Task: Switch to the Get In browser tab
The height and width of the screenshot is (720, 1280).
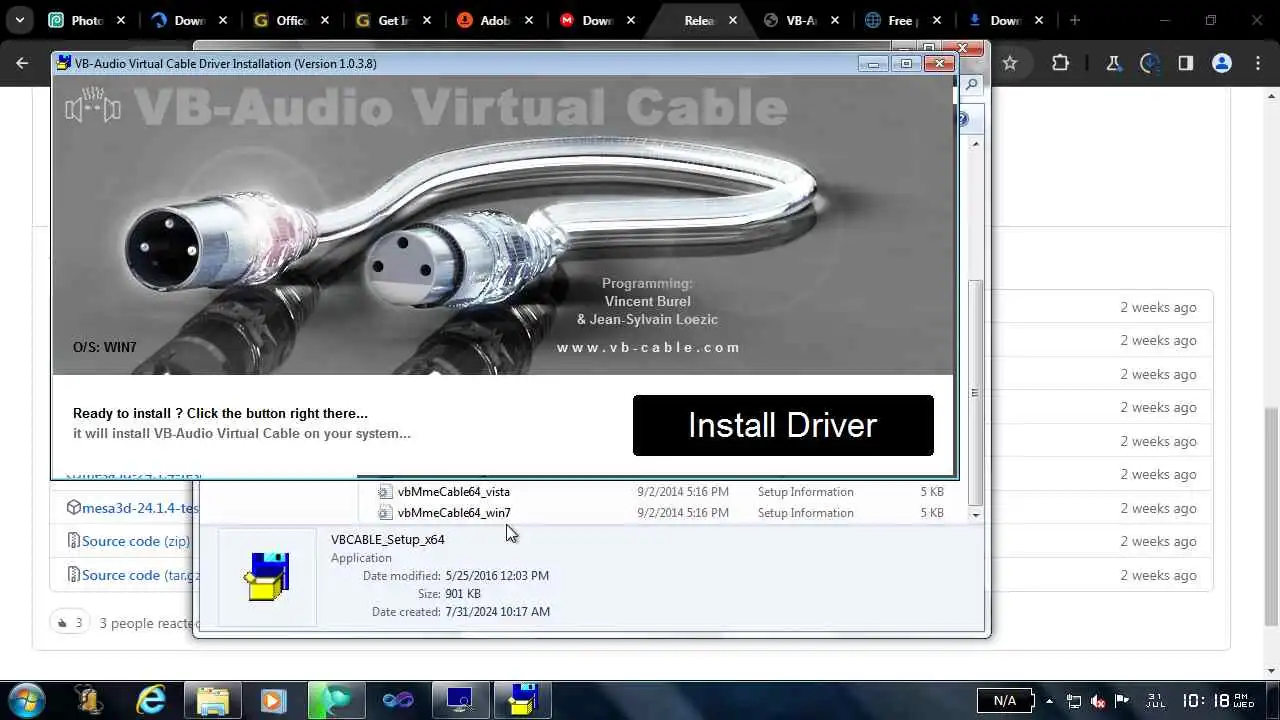Action: (393, 20)
